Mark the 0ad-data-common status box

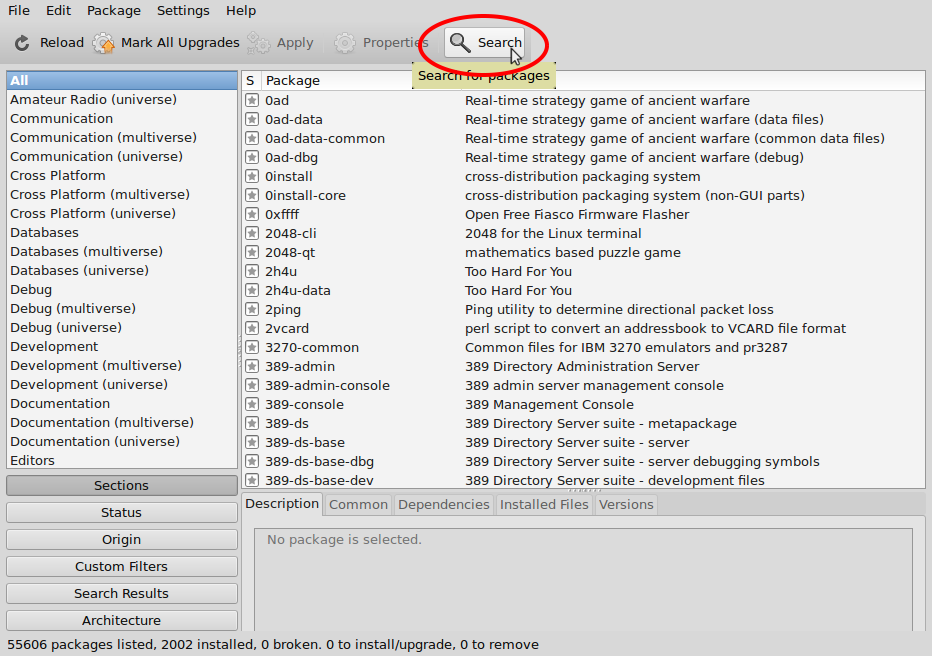[x=252, y=138]
